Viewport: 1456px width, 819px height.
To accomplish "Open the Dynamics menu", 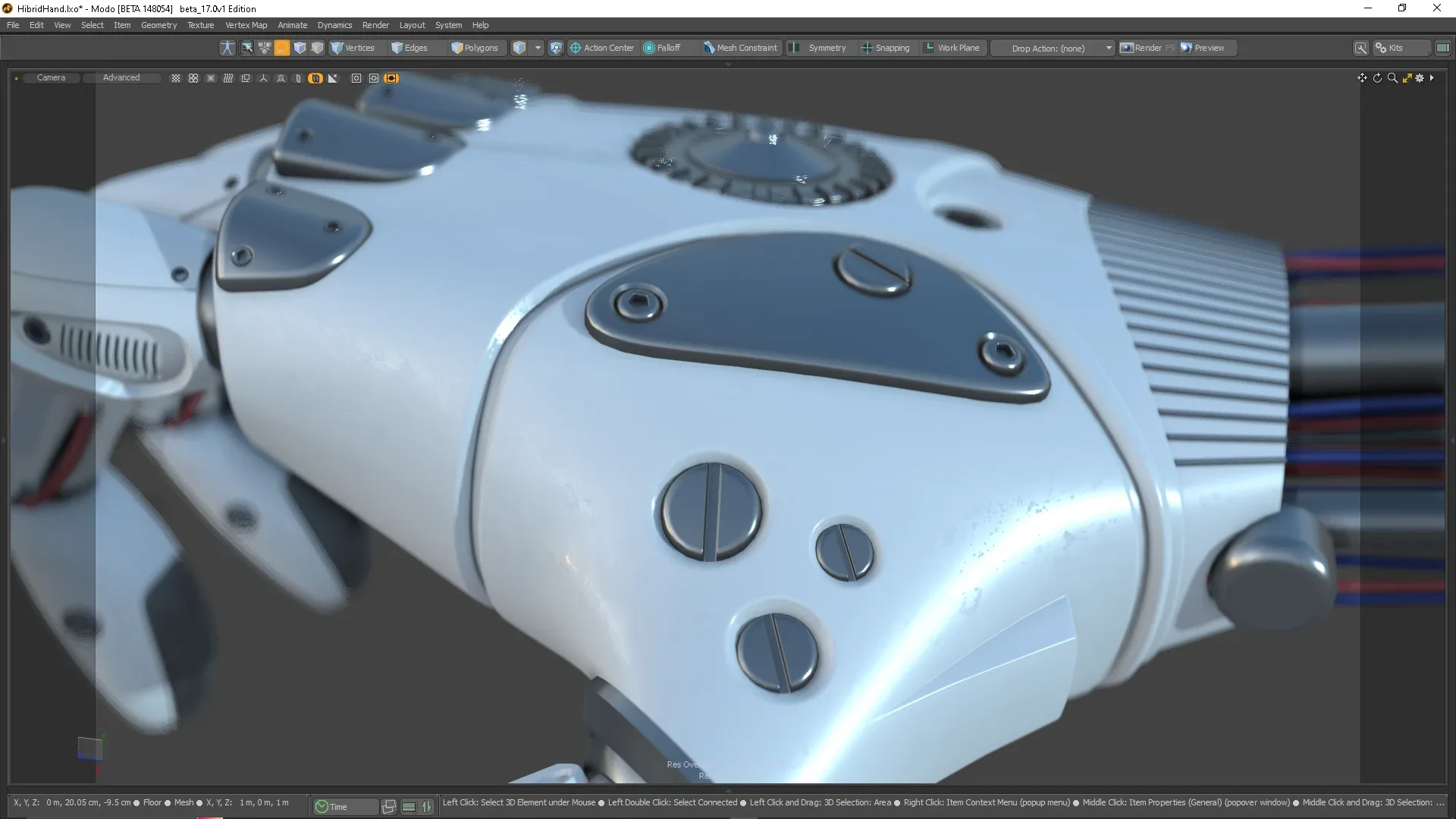I will (x=334, y=25).
